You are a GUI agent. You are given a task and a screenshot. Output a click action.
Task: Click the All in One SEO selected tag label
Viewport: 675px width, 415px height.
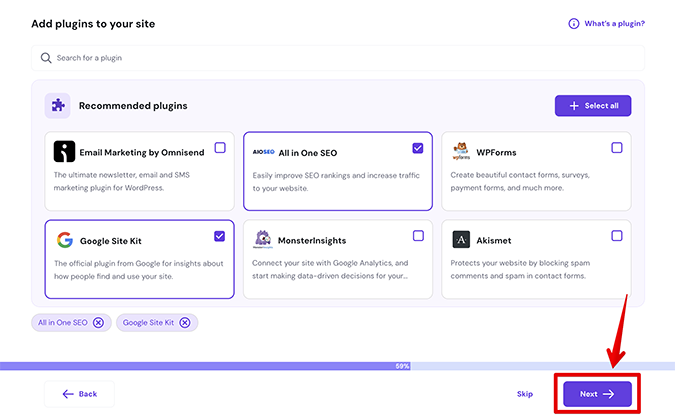[x=63, y=322]
